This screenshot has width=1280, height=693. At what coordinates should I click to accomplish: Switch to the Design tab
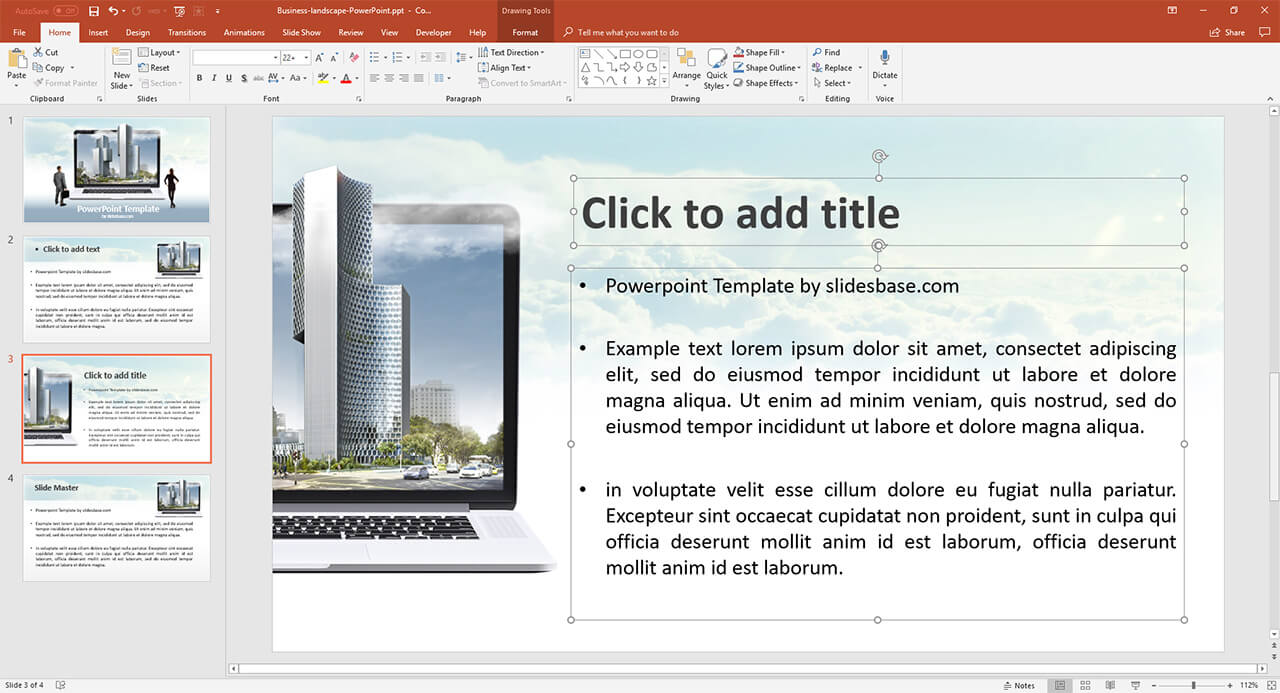click(x=138, y=33)
